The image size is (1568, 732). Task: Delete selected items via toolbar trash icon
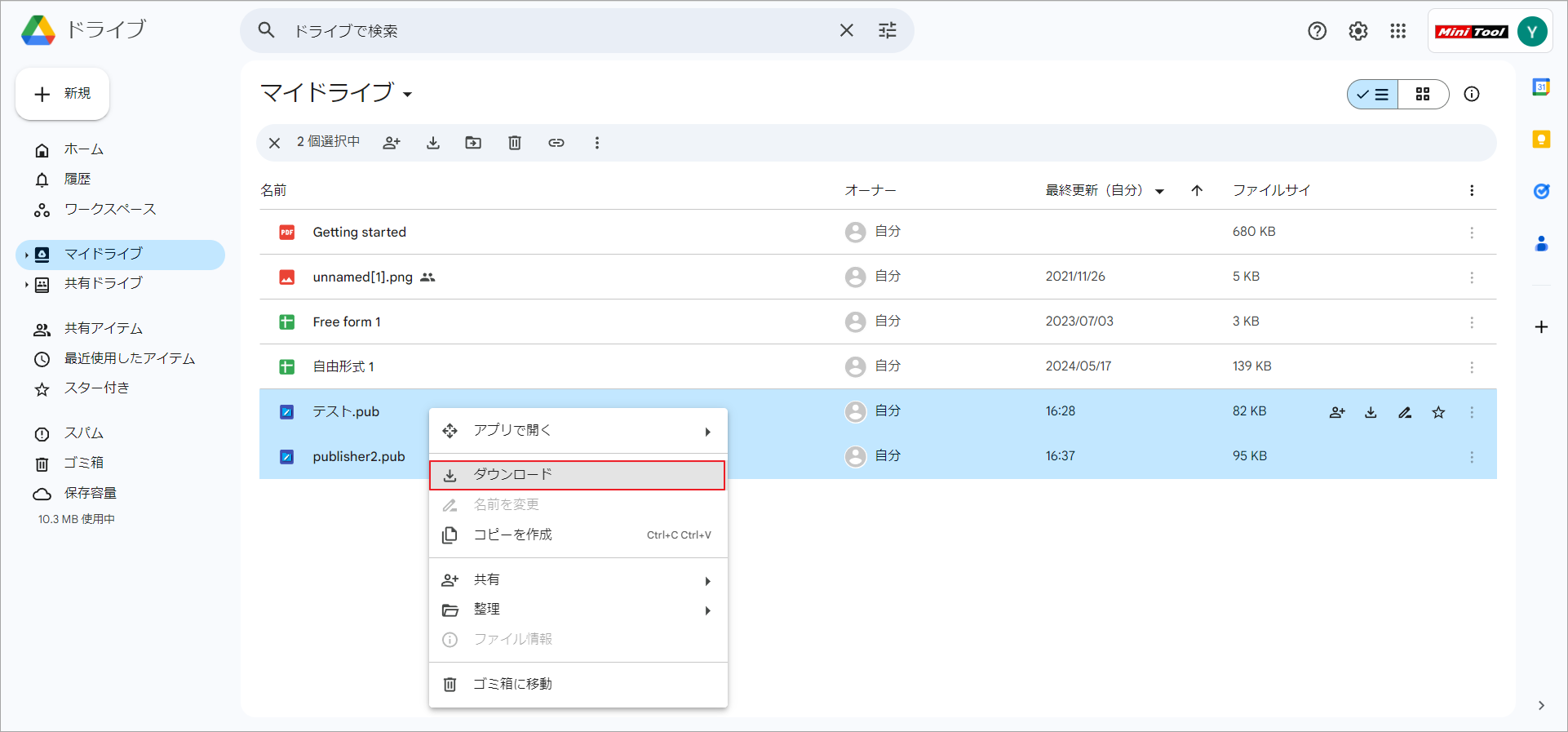coord(515,143)
